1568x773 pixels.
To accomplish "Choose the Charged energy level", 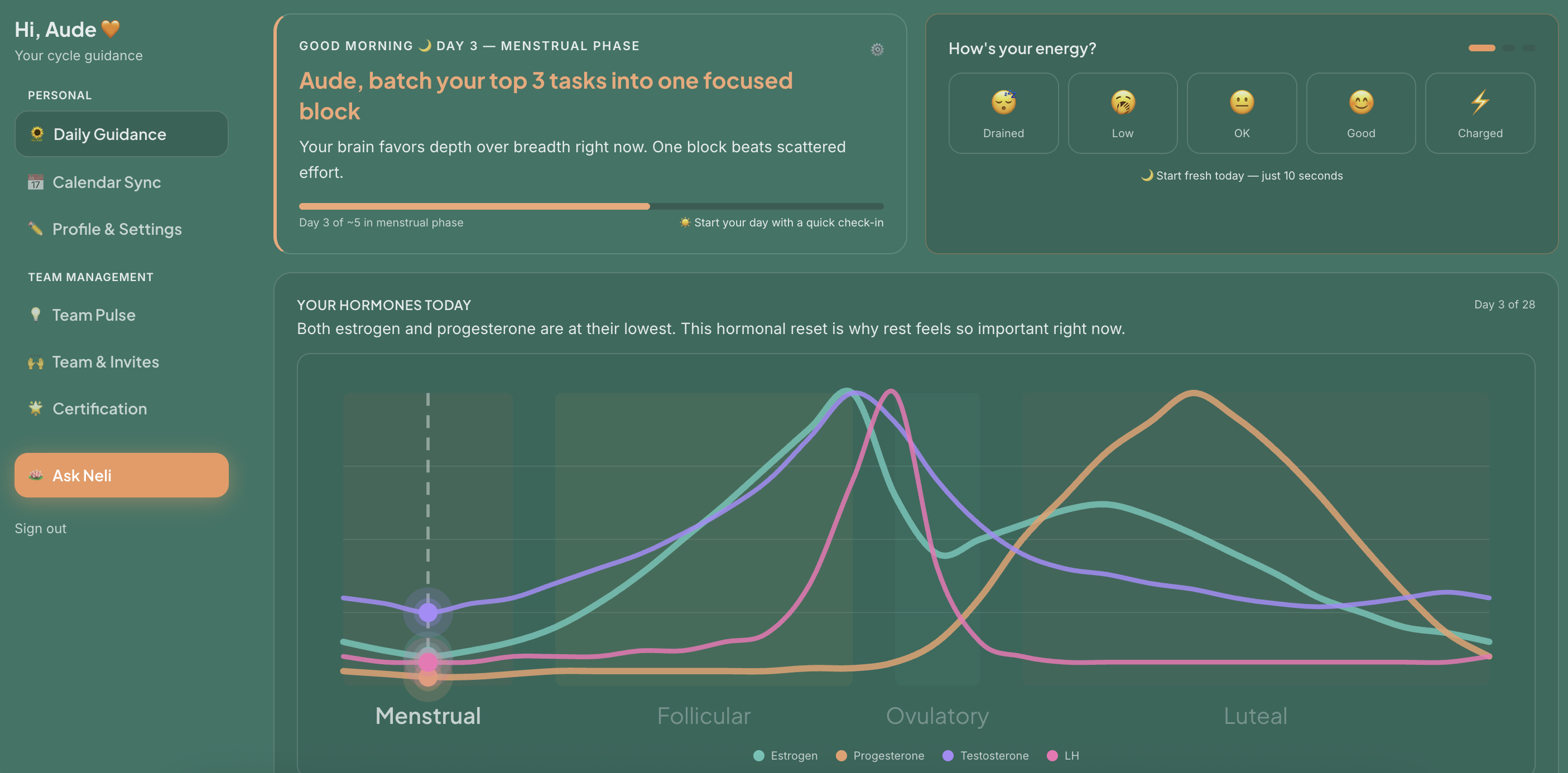I will (1479, 113).
